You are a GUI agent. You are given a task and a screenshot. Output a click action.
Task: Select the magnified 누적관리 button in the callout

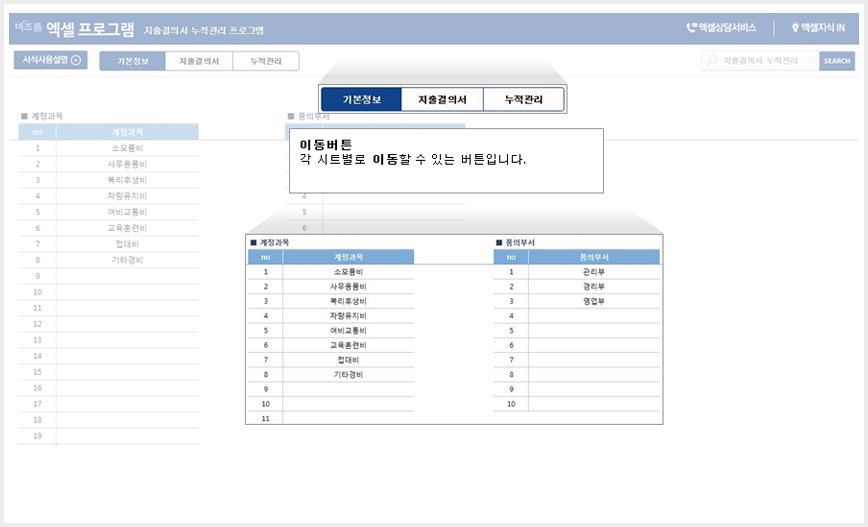524,100
